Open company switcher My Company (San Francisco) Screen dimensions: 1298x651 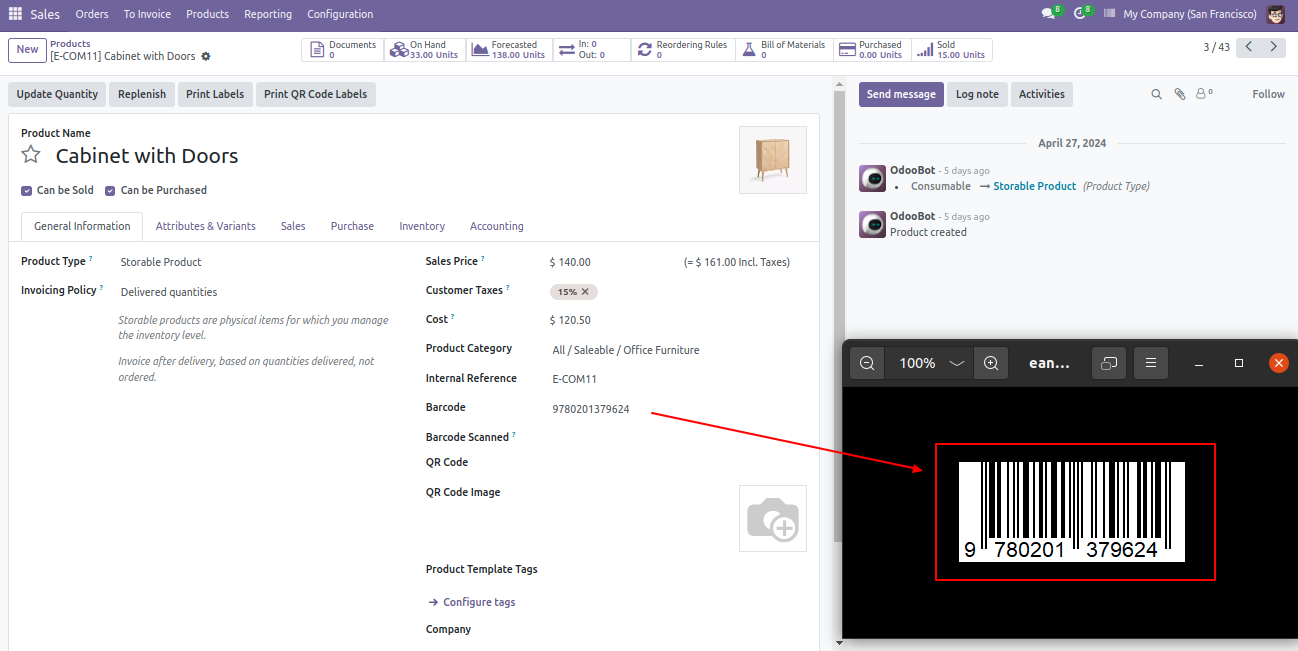click(1189, 14)
